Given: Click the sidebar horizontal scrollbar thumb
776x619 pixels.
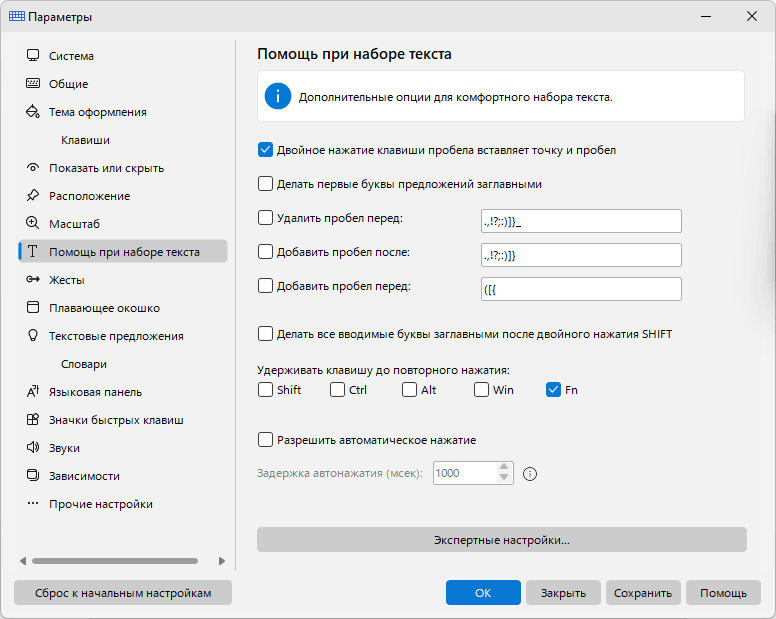Looking at the screenshot, I should pos(115,561).
